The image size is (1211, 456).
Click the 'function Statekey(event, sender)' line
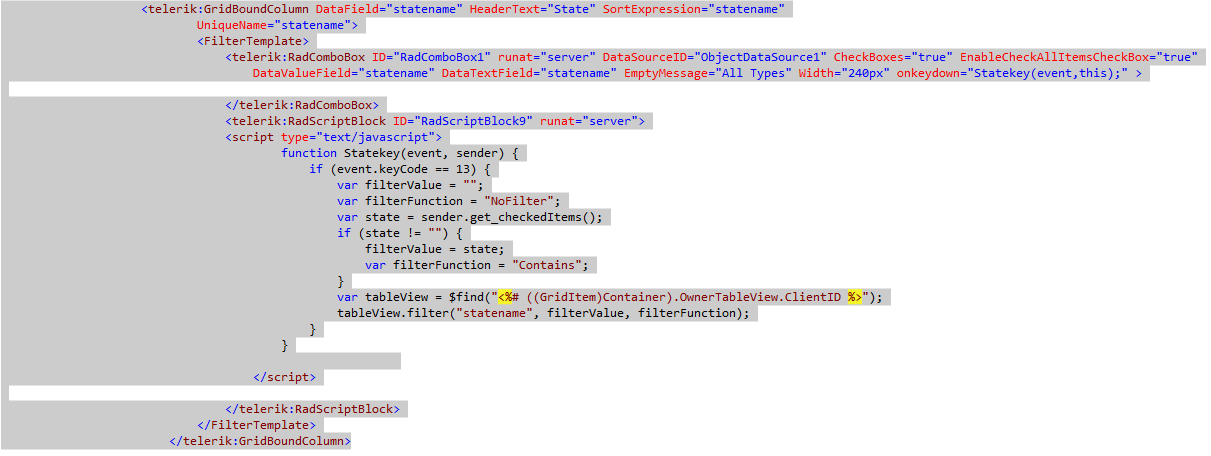398,153
